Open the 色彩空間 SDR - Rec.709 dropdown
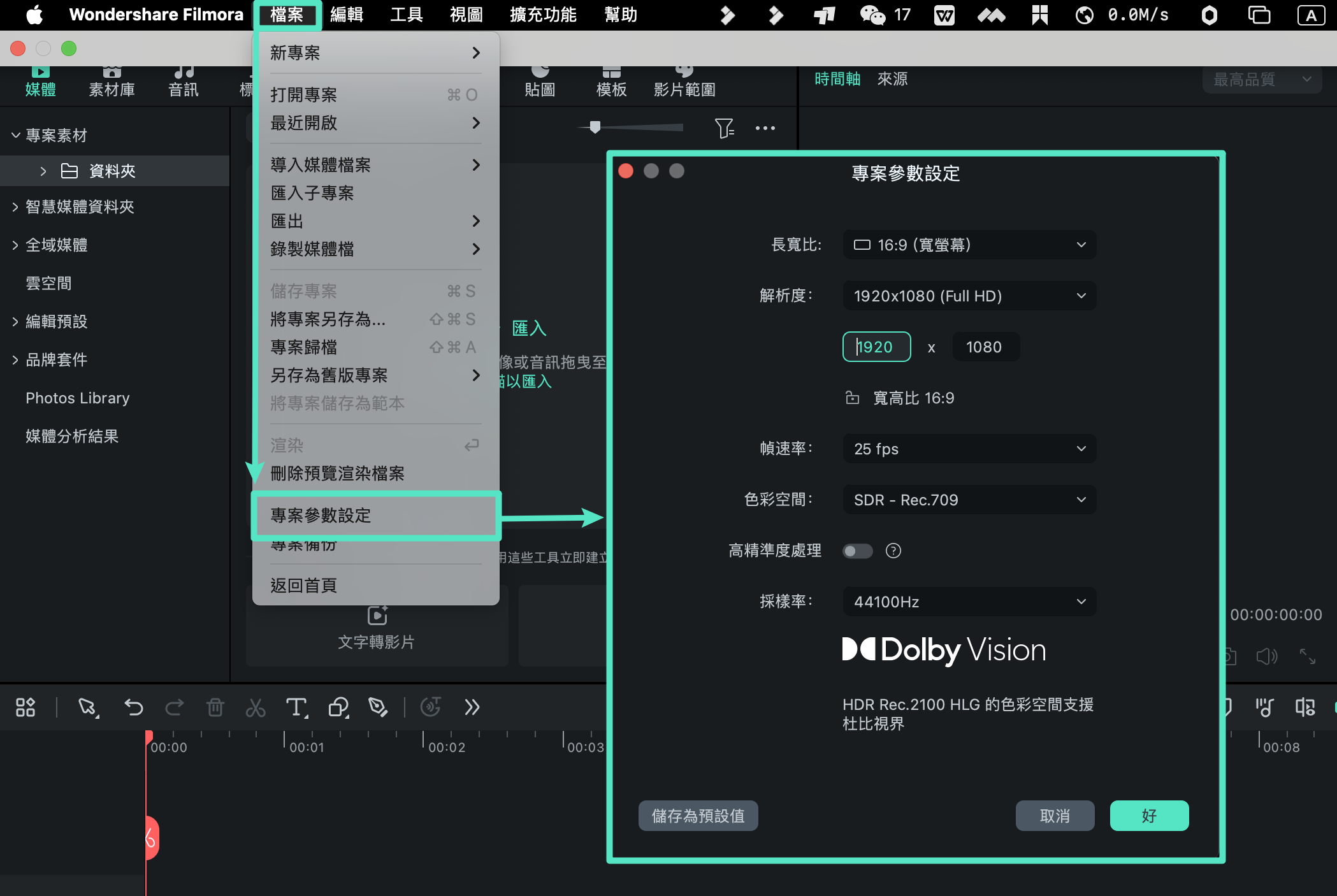This screenshot has width=1337, height=896. [x=969, y=500]
